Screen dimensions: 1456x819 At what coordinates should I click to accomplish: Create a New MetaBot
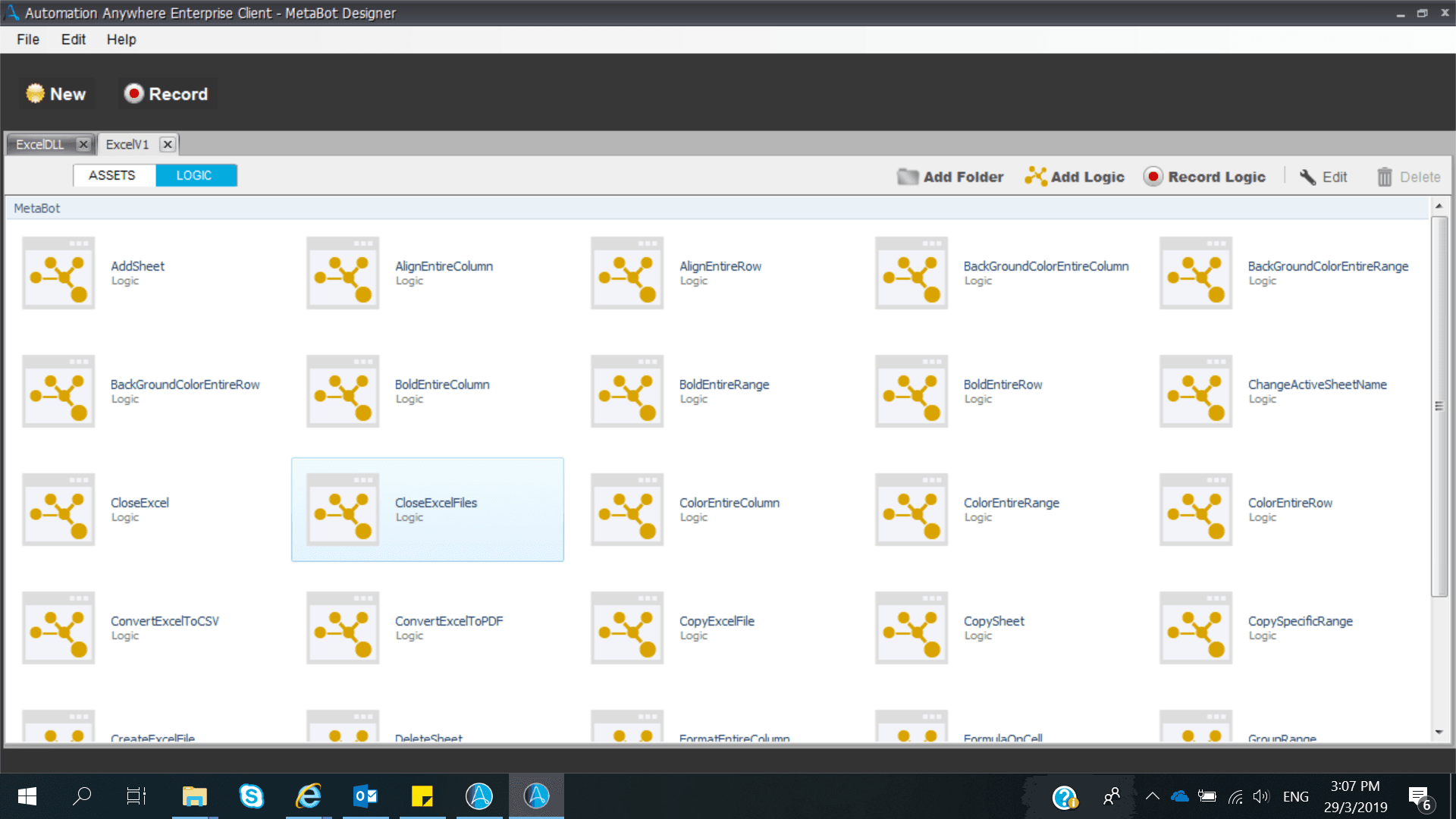tap(56, 94)
